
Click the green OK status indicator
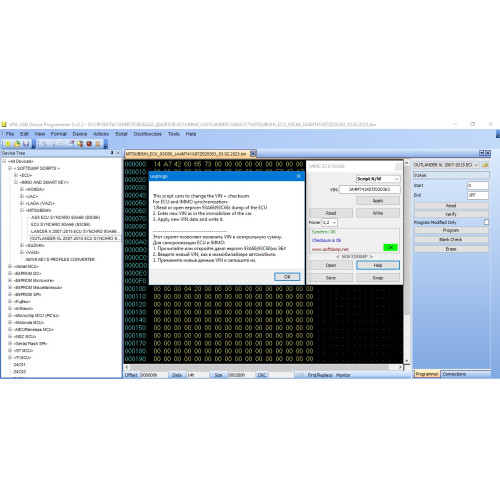pos(390,247)
